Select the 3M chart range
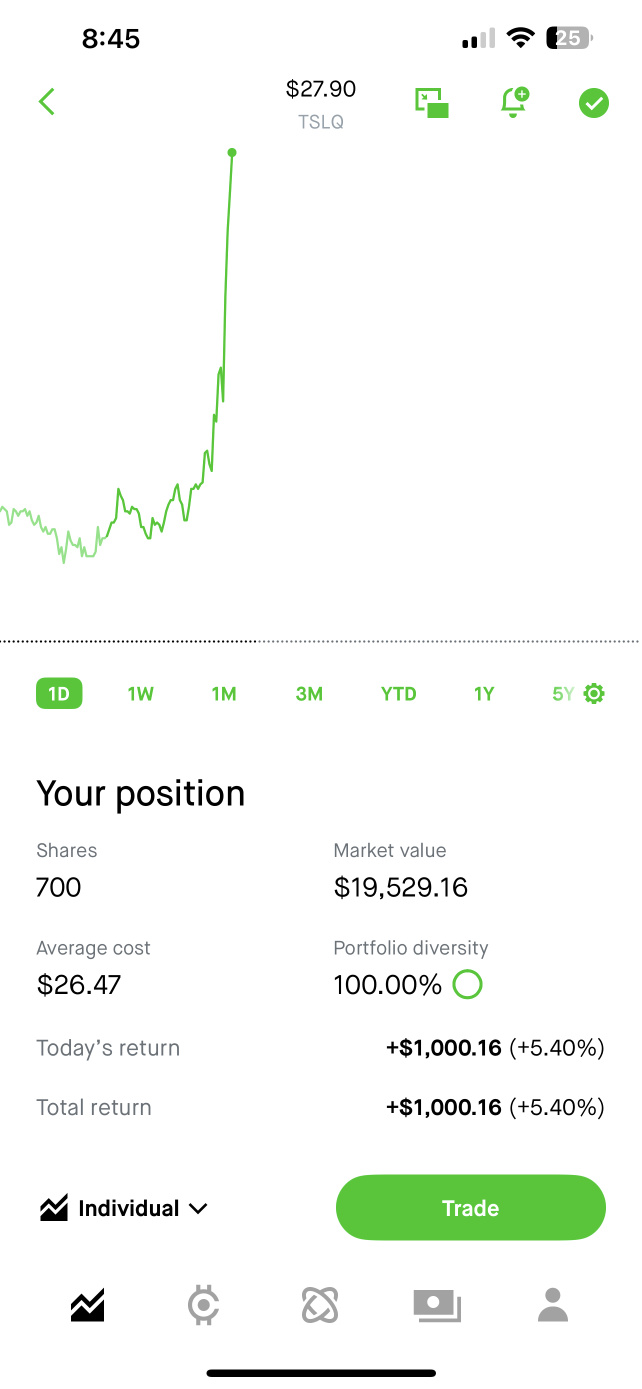The width and height of the screenshot is (642, 1389). [x=309, y=694]
